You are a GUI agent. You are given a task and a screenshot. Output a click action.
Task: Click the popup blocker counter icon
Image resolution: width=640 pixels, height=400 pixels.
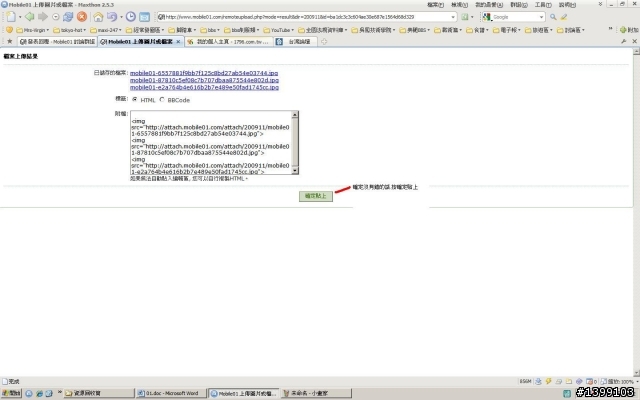pyautogui.click(x=591, y=381)
